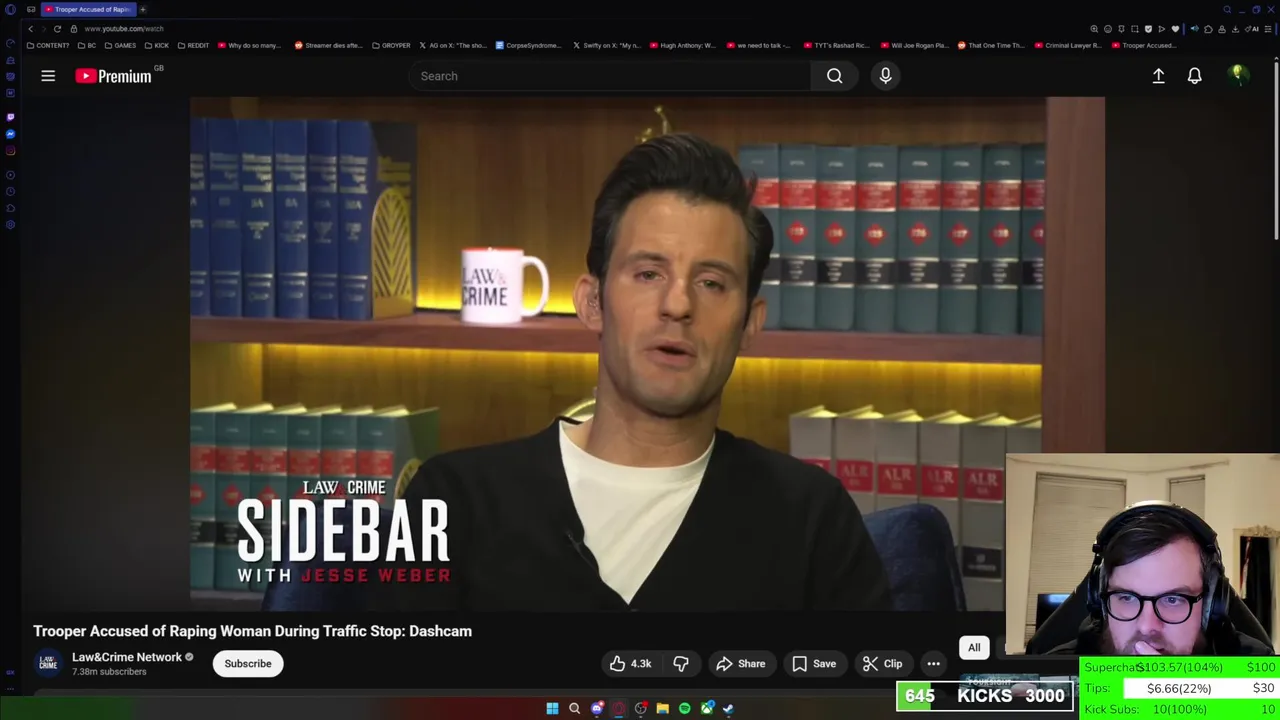Toggle the tab mute speaker icon

click(1194, 29)
